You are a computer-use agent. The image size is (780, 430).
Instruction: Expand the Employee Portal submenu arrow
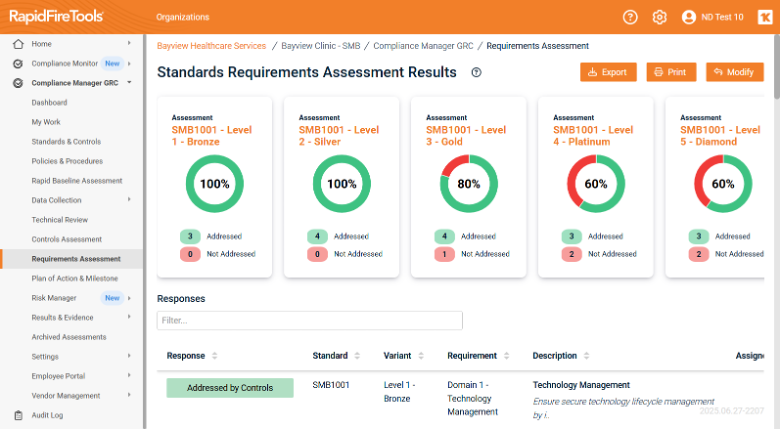pyautogui.click(x=129, y=375)
